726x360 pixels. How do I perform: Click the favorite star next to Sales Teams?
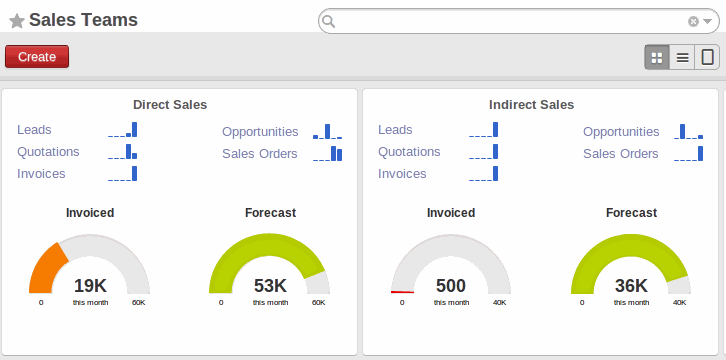coord(17,21)
